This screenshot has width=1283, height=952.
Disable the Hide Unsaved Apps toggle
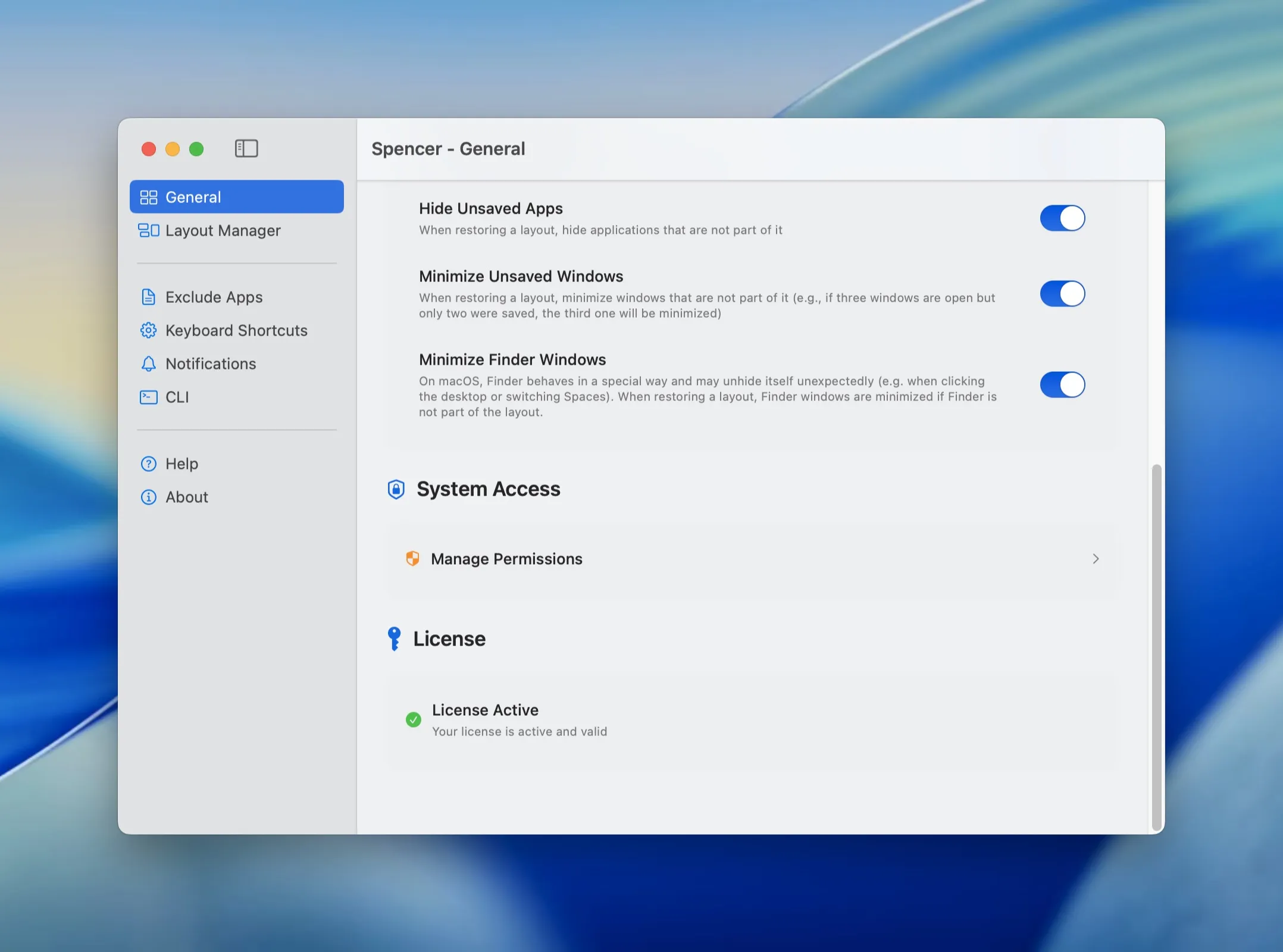click(1062, 218)
